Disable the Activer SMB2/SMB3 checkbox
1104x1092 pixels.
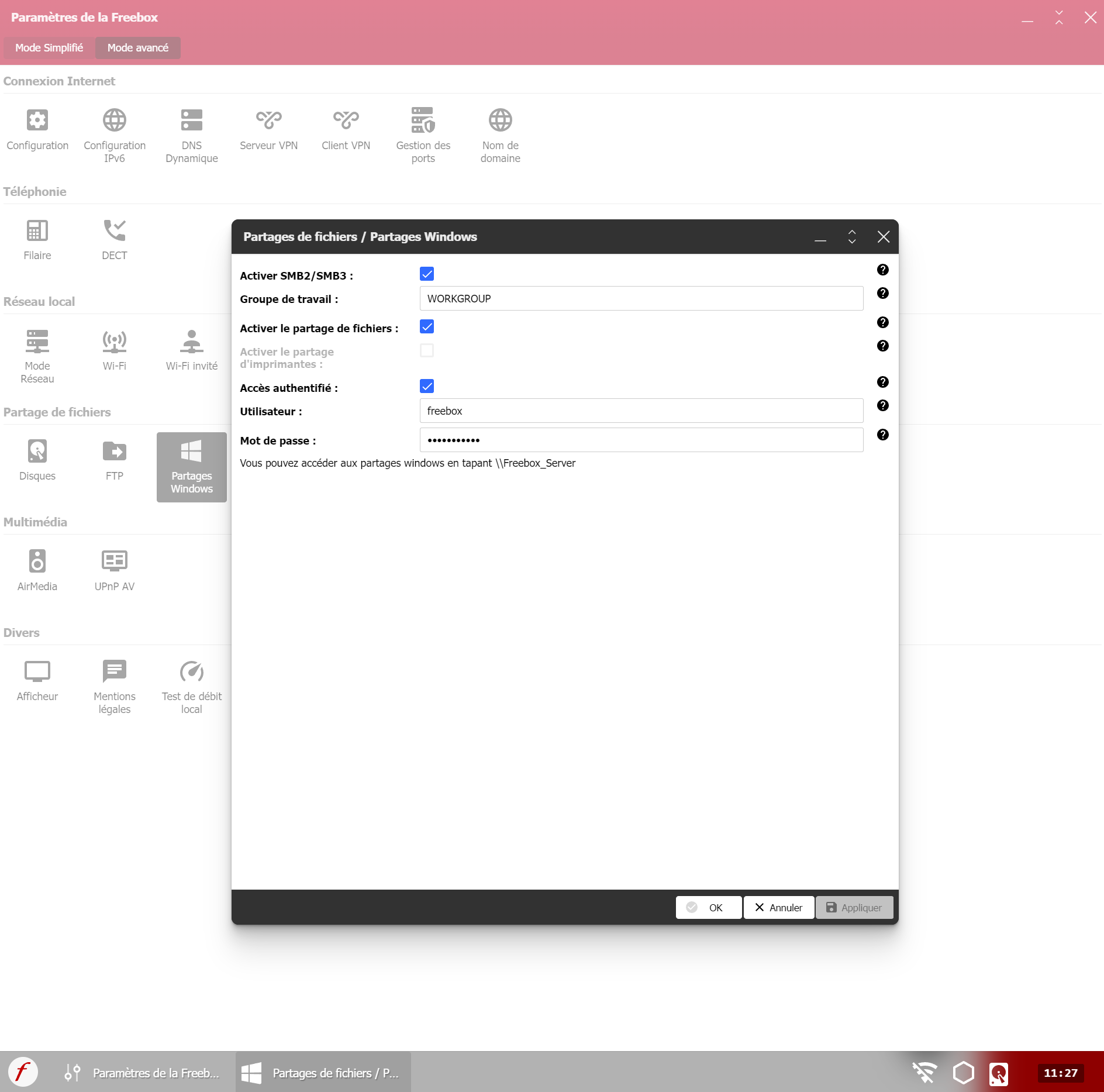(427, 274)
